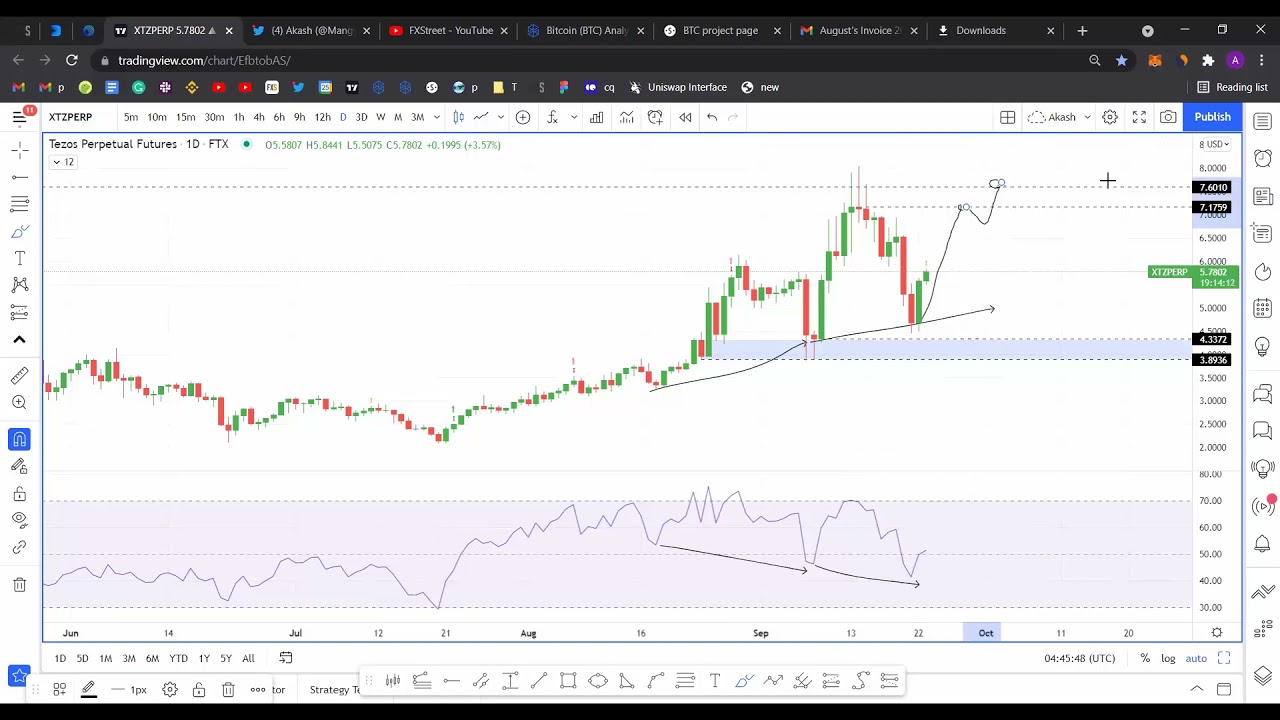The height and width of the screenshot is (720, 1280).
Task: Click the Publish button
Action: 1212,117
